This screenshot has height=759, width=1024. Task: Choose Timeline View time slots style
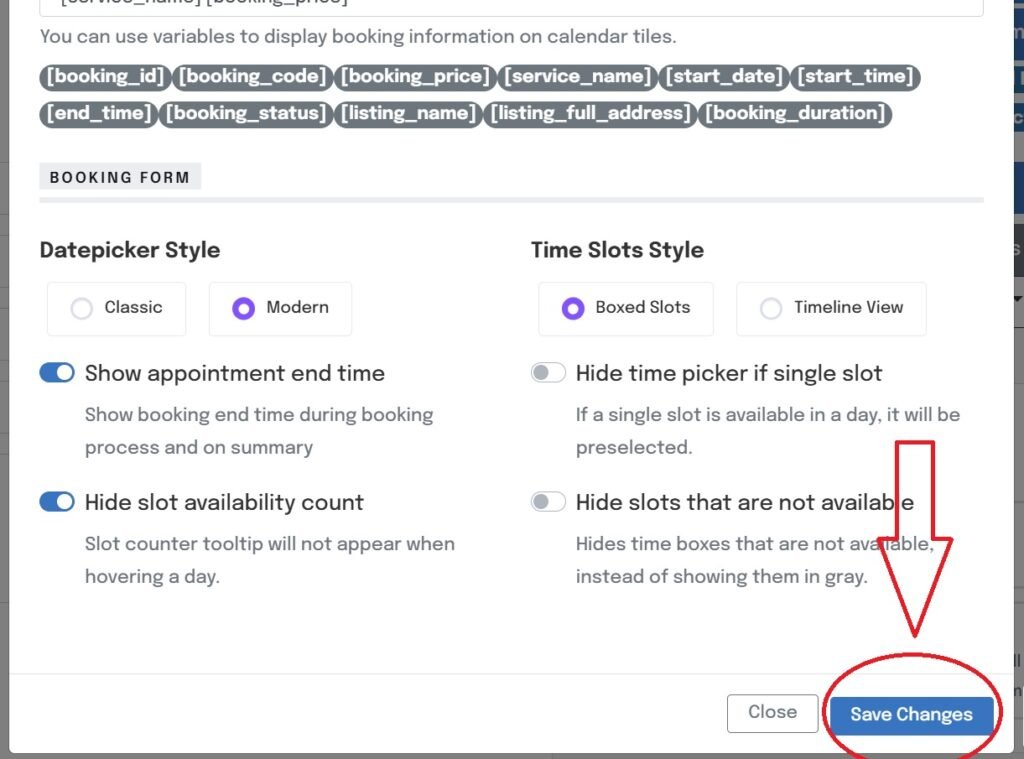(x=830, y=308)
